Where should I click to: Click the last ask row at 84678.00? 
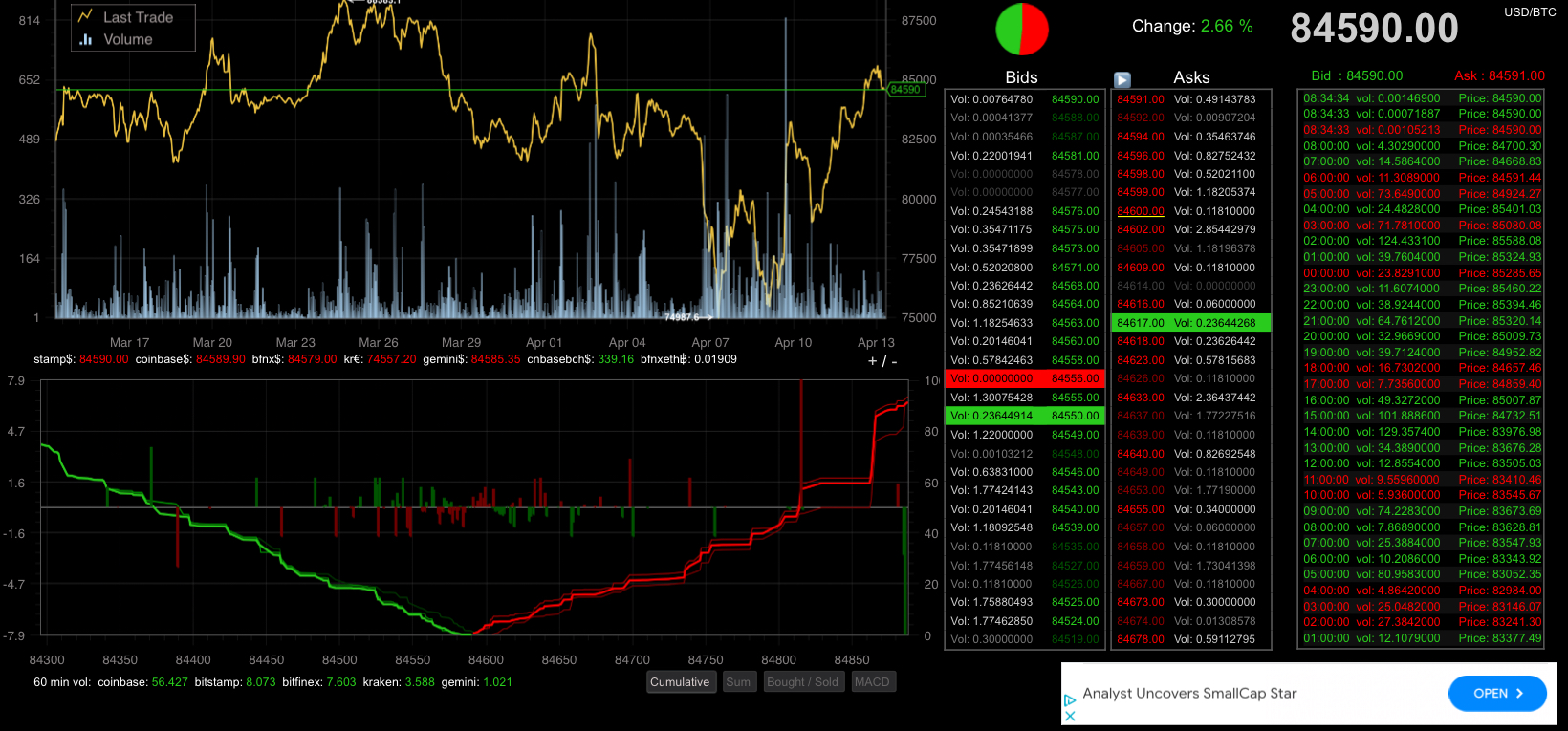1191,639
